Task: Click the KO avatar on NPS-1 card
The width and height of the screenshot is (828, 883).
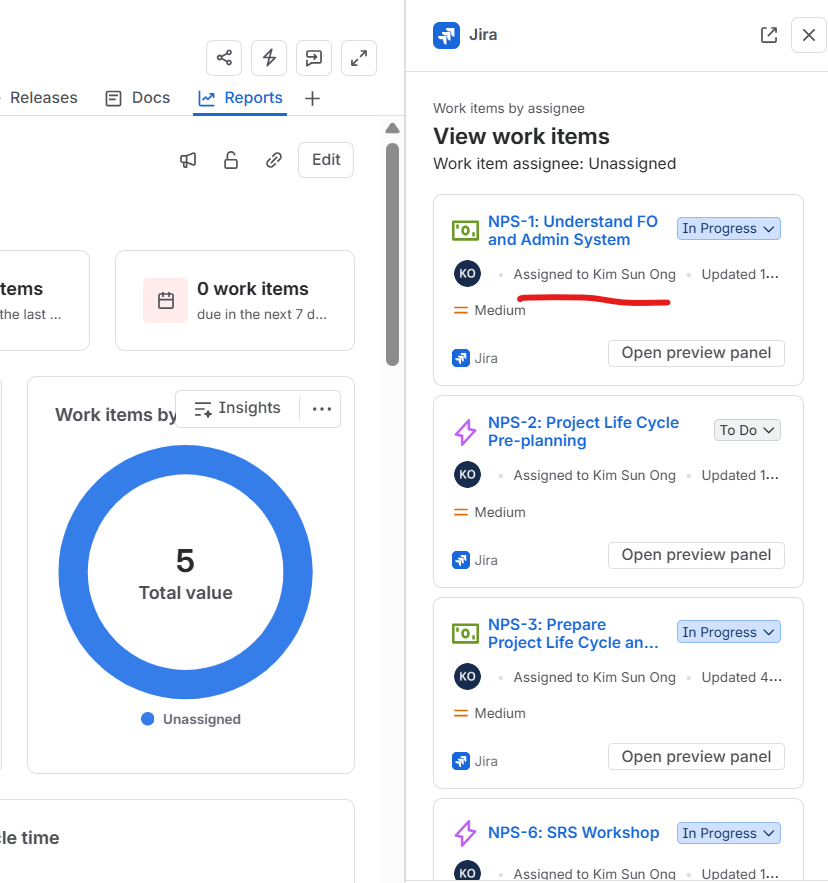Action: [x=468, y=274]
